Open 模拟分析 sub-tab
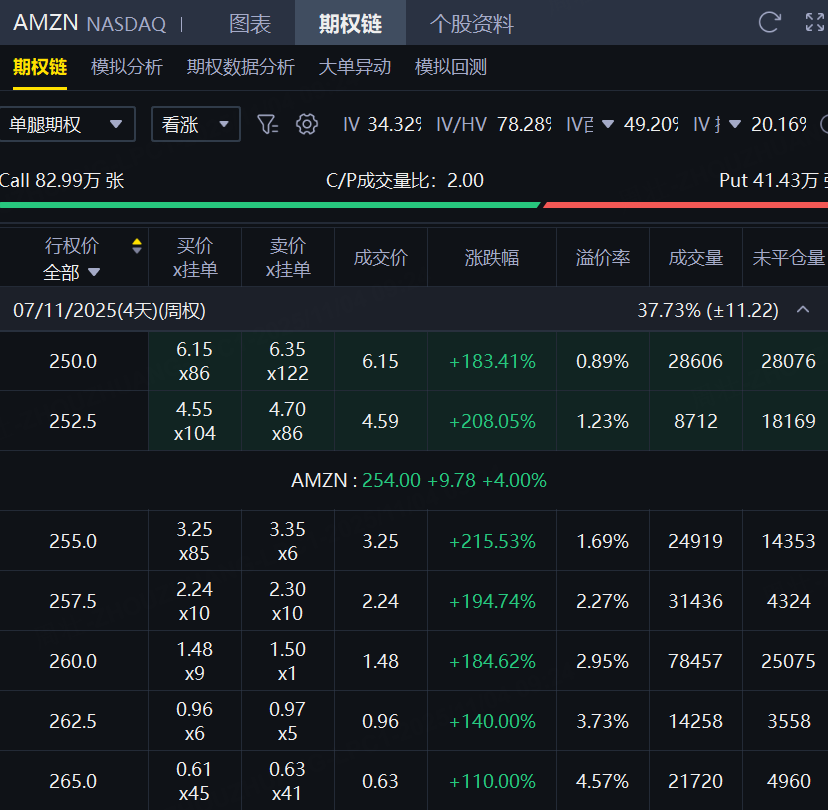 pos(127,67)
